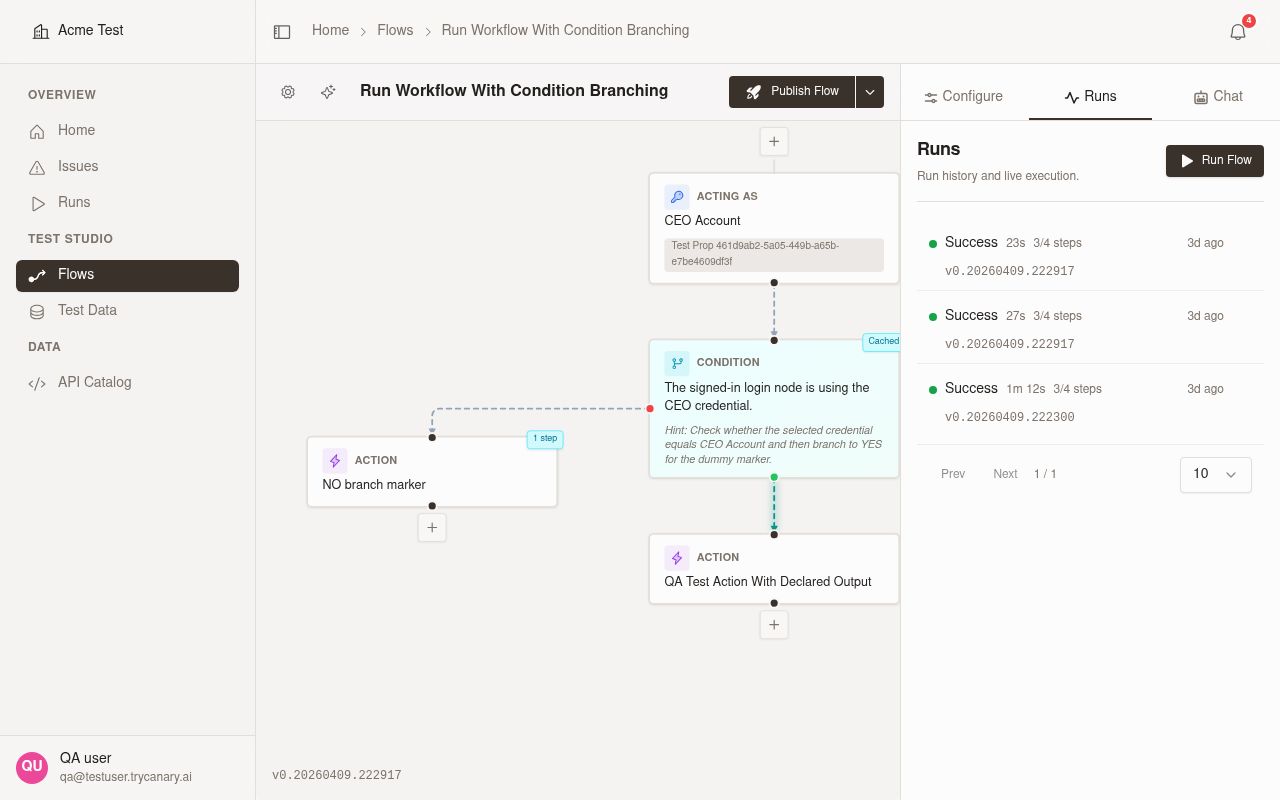Add a step above the Acting As node
Viewport: 1280px width, 800px height.
[774, 142]
